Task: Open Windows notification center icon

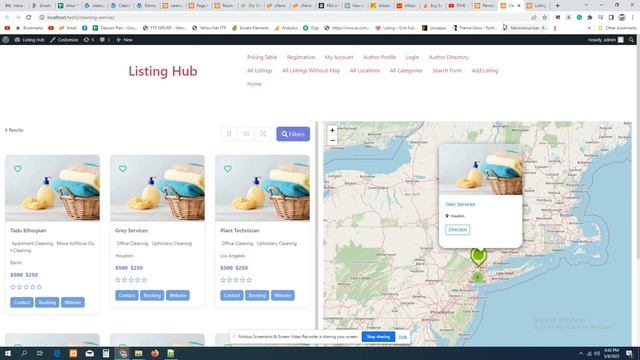Action: coord(630,353)
